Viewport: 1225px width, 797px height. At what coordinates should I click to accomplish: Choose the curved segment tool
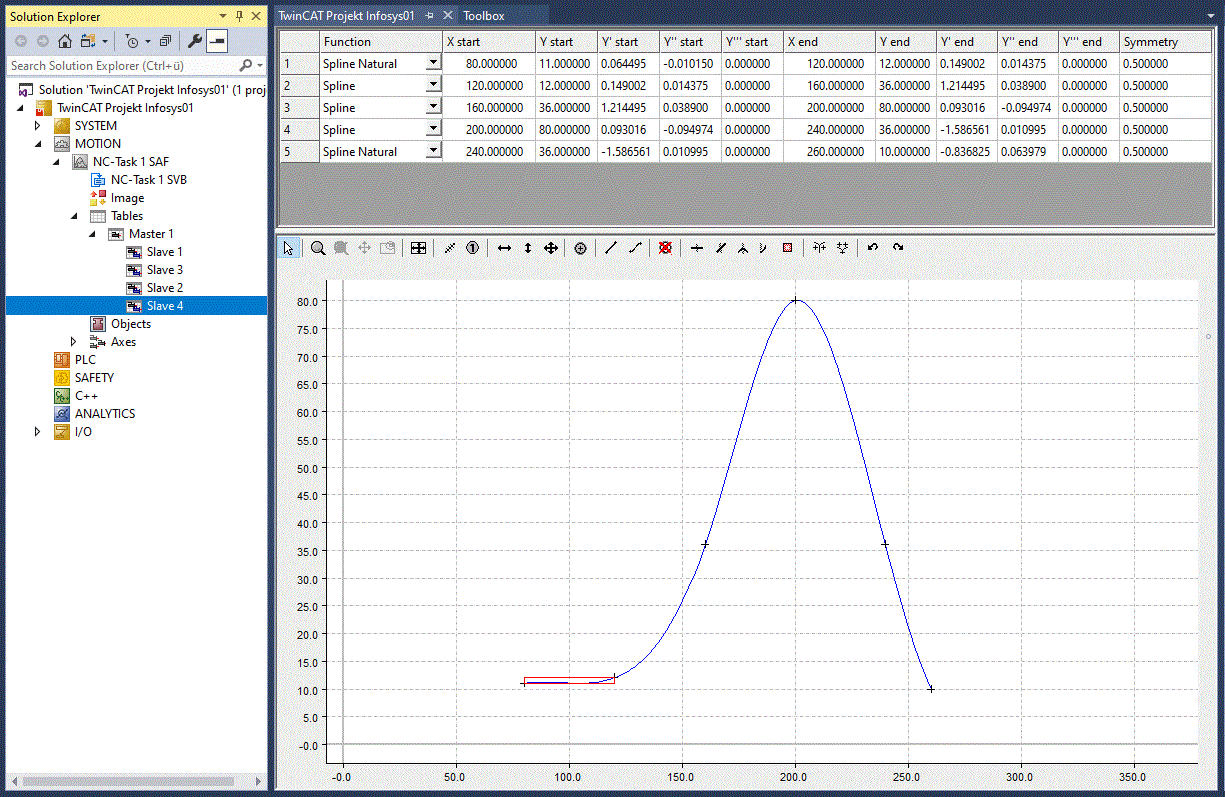pyautogui.click(x=635, y=248)
